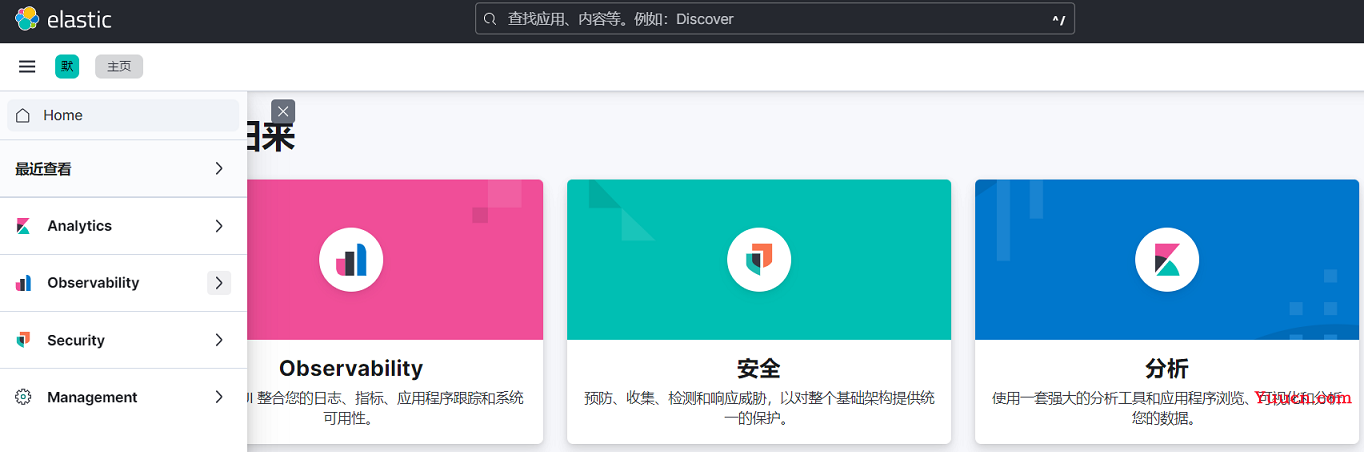The height and width of the screenshot is (452, 1364).
Task: Click Observability bar-chart icon in sidebar
Action: (x=23, y=283)
